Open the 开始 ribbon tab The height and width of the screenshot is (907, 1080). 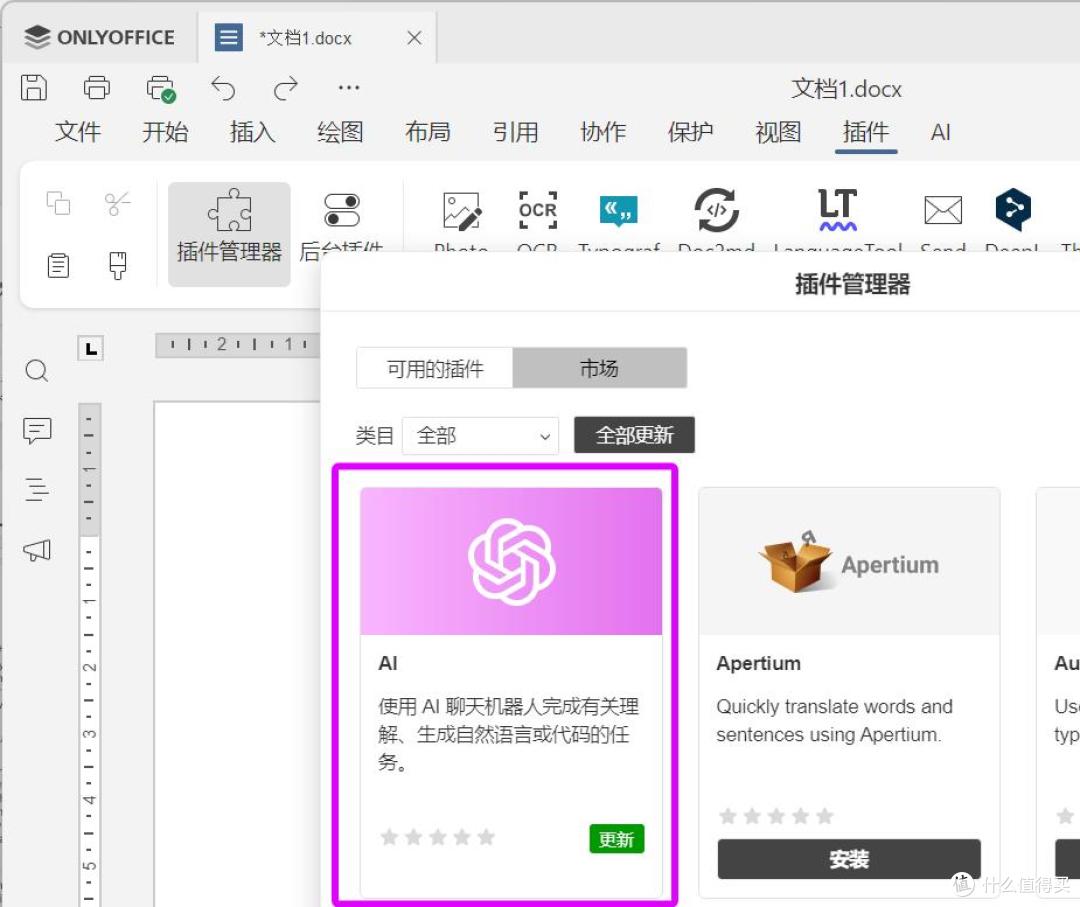click(165, 132)
